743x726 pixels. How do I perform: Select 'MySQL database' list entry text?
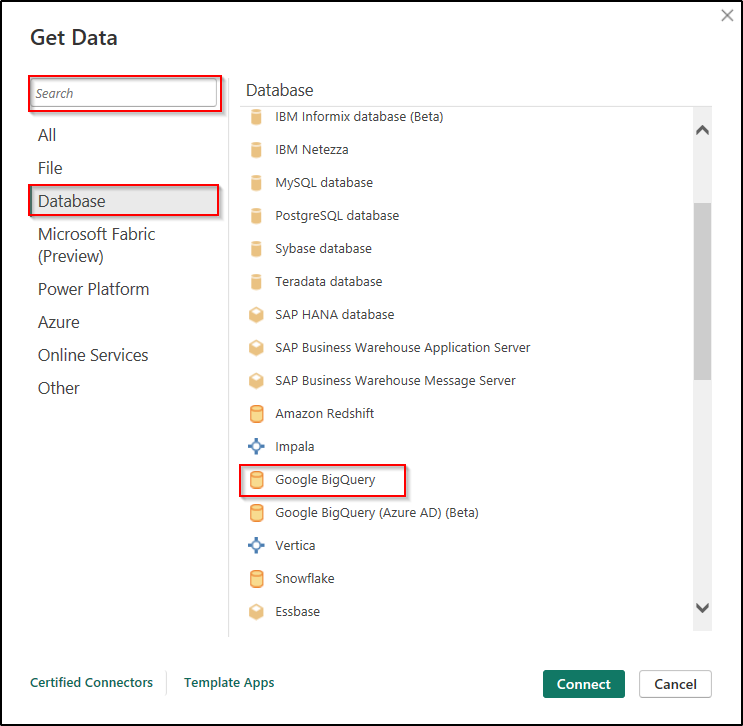(x=324, y=182)
